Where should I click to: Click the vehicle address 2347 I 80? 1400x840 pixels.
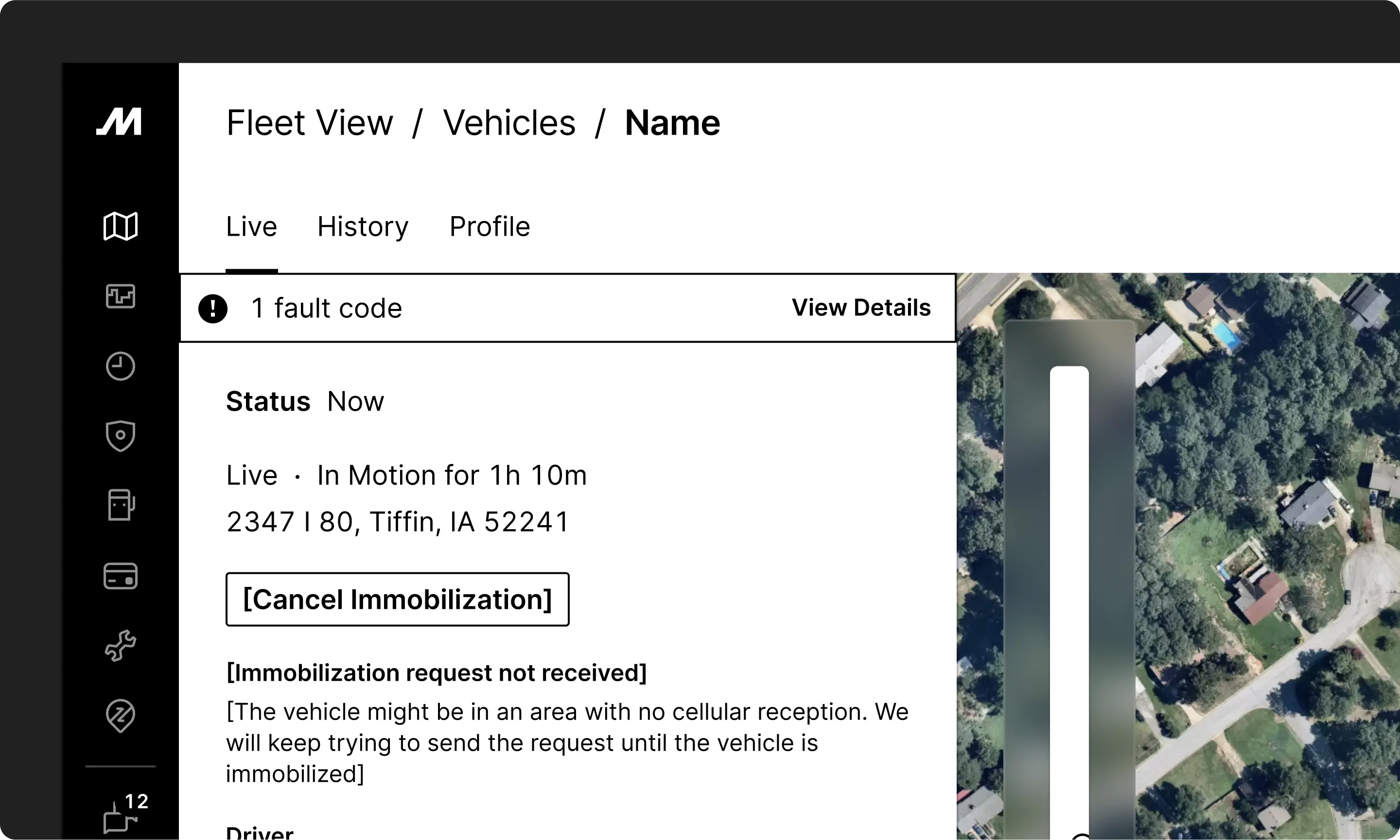tap(398, 522)
